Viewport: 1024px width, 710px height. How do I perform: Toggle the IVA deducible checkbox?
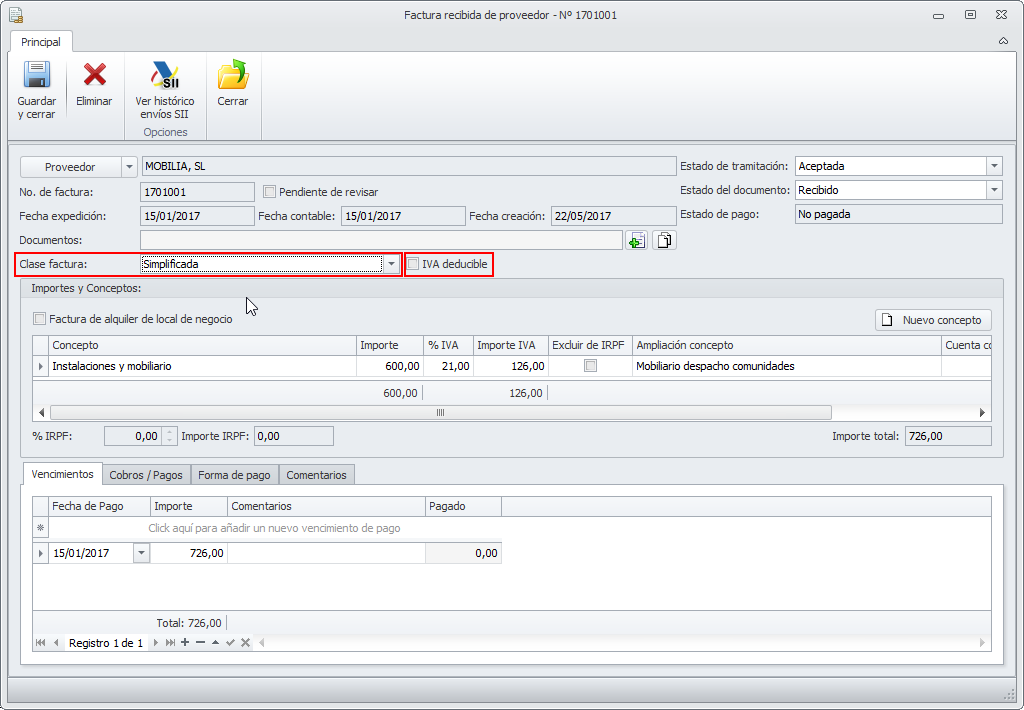pyautogui.click(x=413, y=264)
